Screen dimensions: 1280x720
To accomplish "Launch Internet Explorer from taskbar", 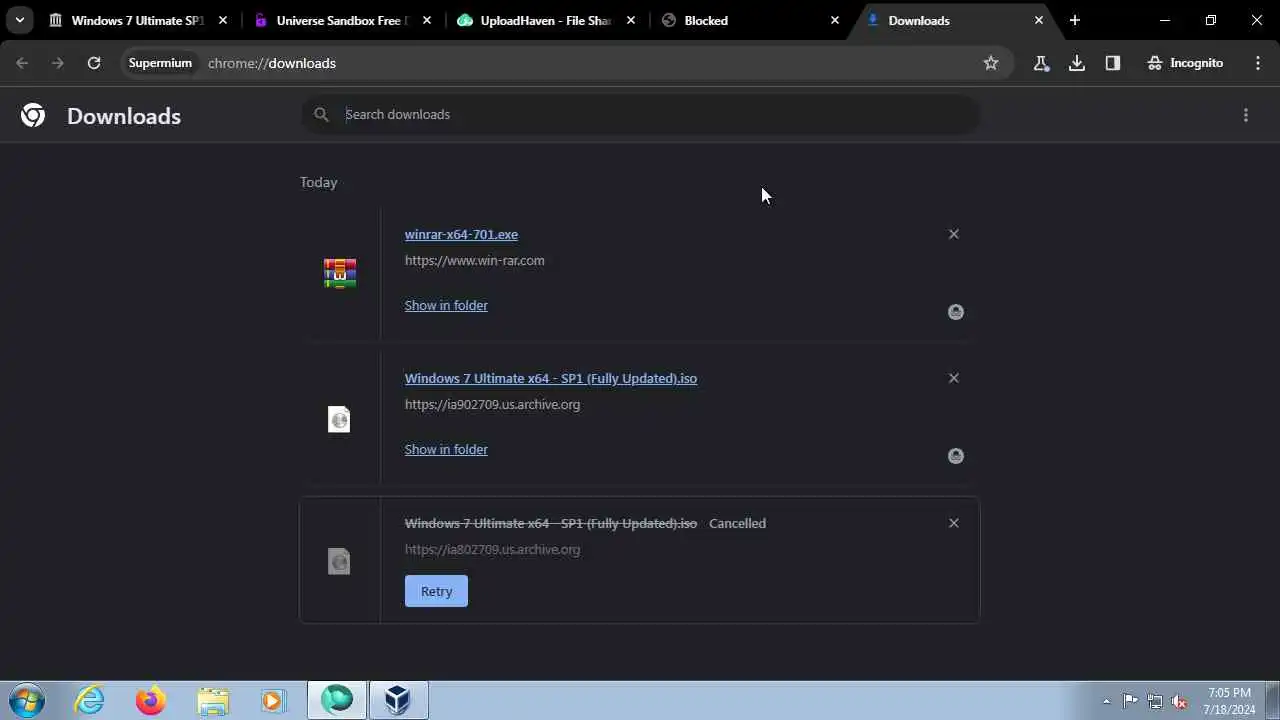I will pos(90,700).
